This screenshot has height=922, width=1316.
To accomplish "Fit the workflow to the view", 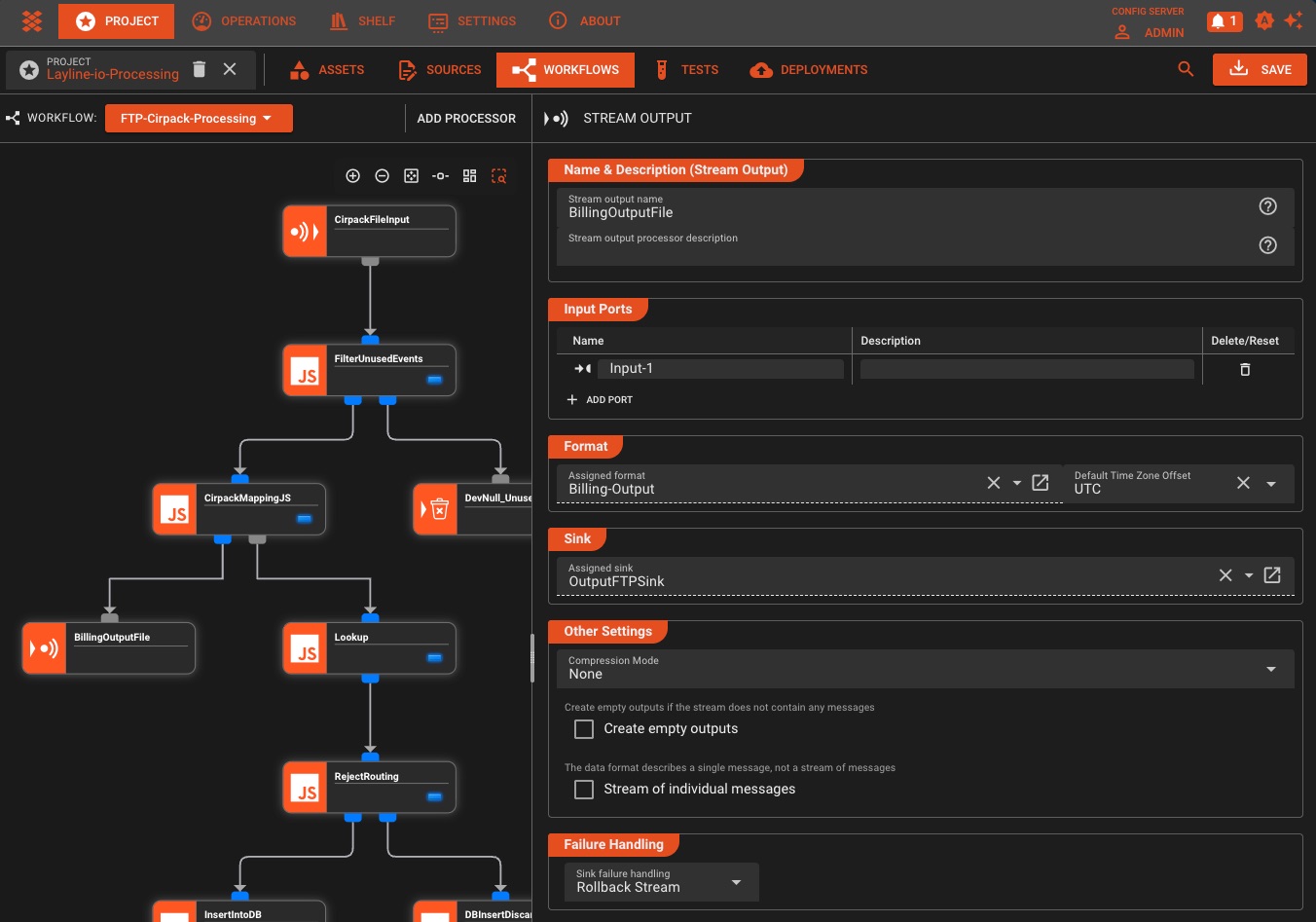I will point(411,176).
